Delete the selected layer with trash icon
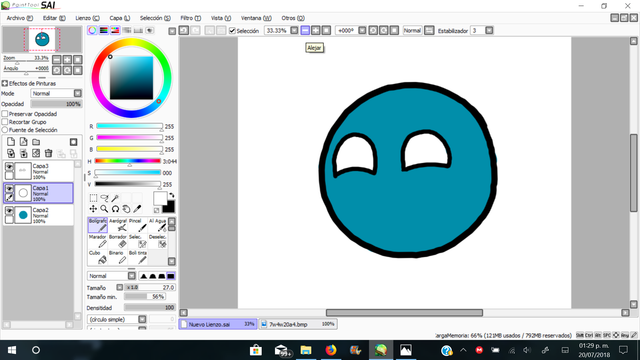 49,153
